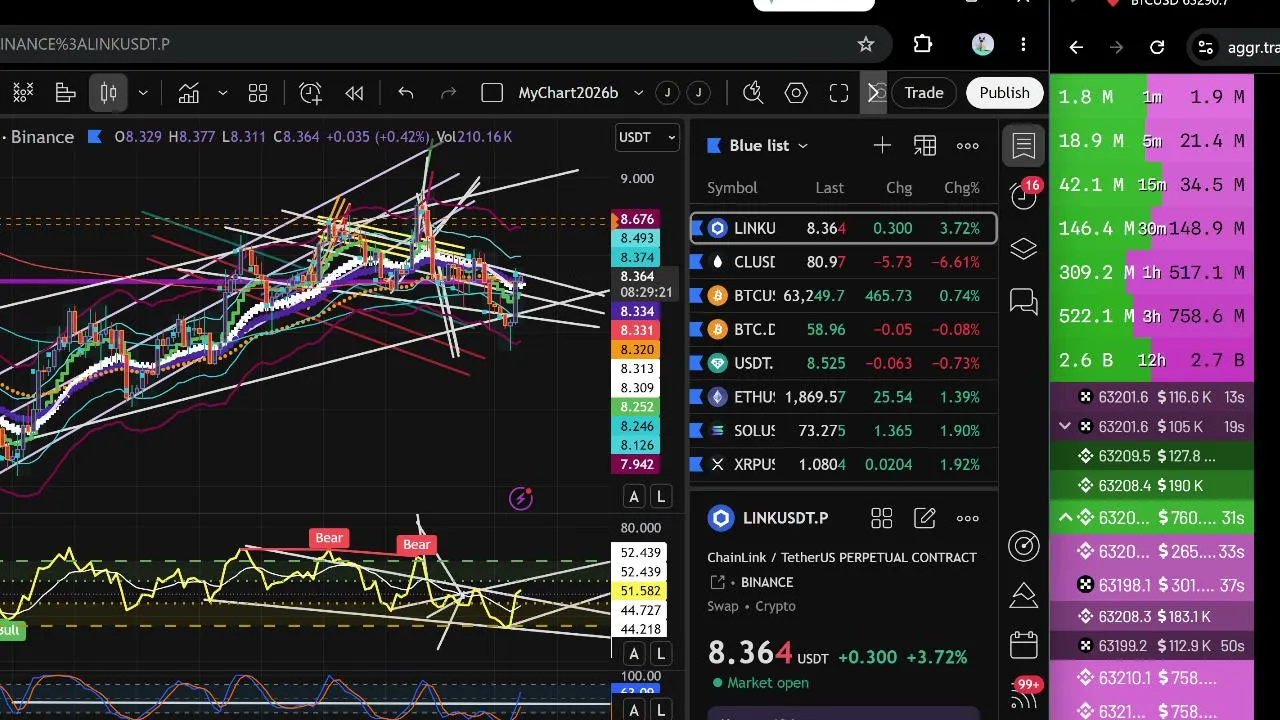This screenshot has height=720, width=1280.
Task: Create an alert with the clock-plus icon
Action: [x=311, y=93]
